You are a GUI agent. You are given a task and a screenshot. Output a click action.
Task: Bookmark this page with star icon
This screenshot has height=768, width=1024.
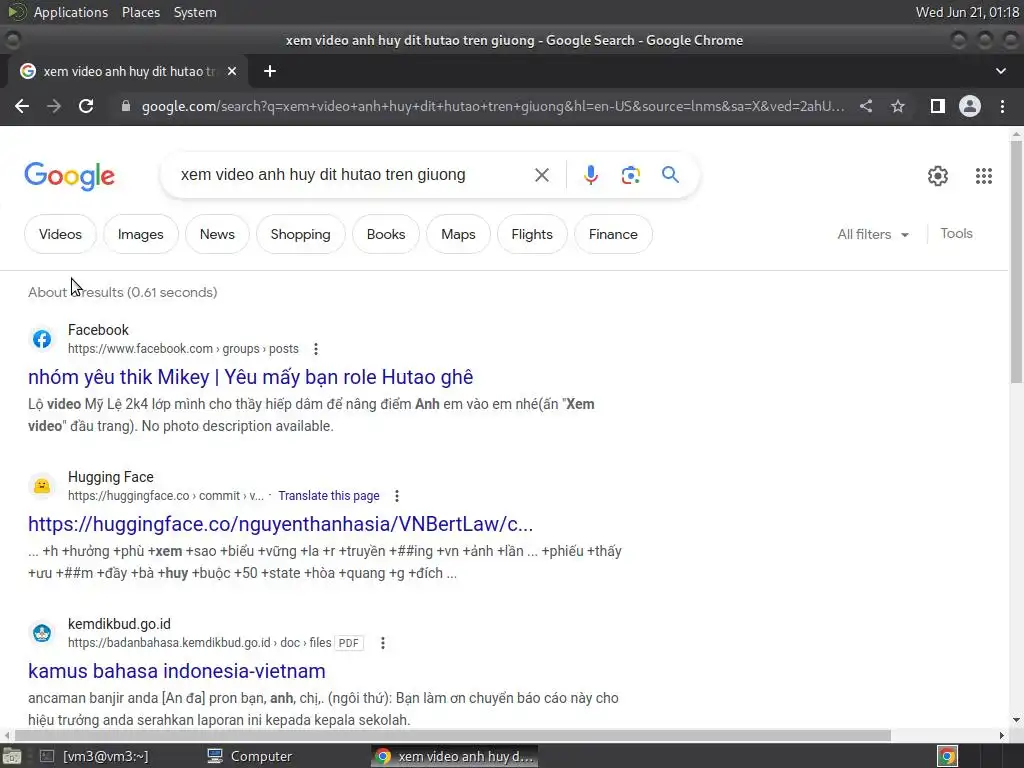pos(898,106)
